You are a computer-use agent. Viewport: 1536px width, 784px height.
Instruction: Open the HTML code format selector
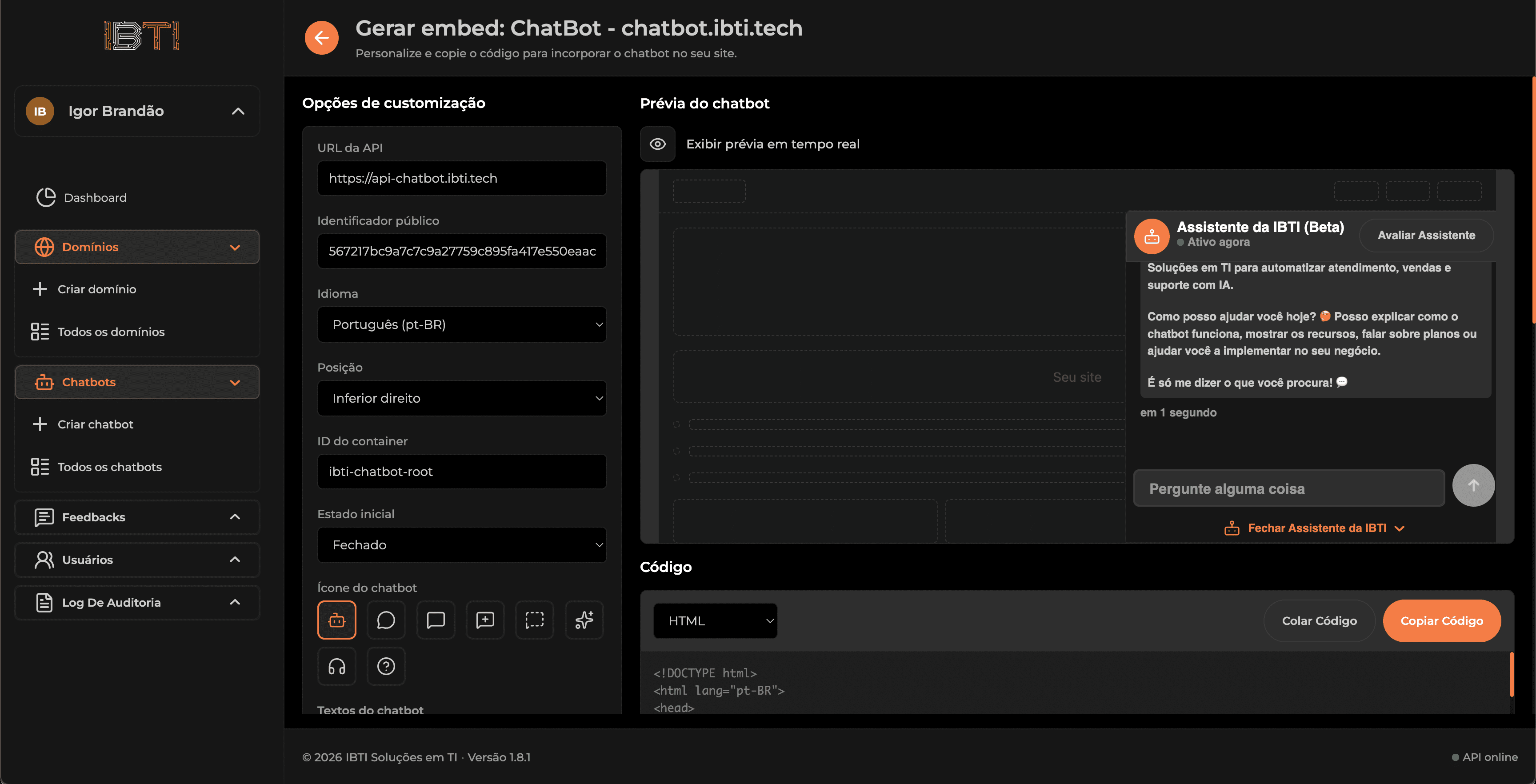(x=715, y=620)
